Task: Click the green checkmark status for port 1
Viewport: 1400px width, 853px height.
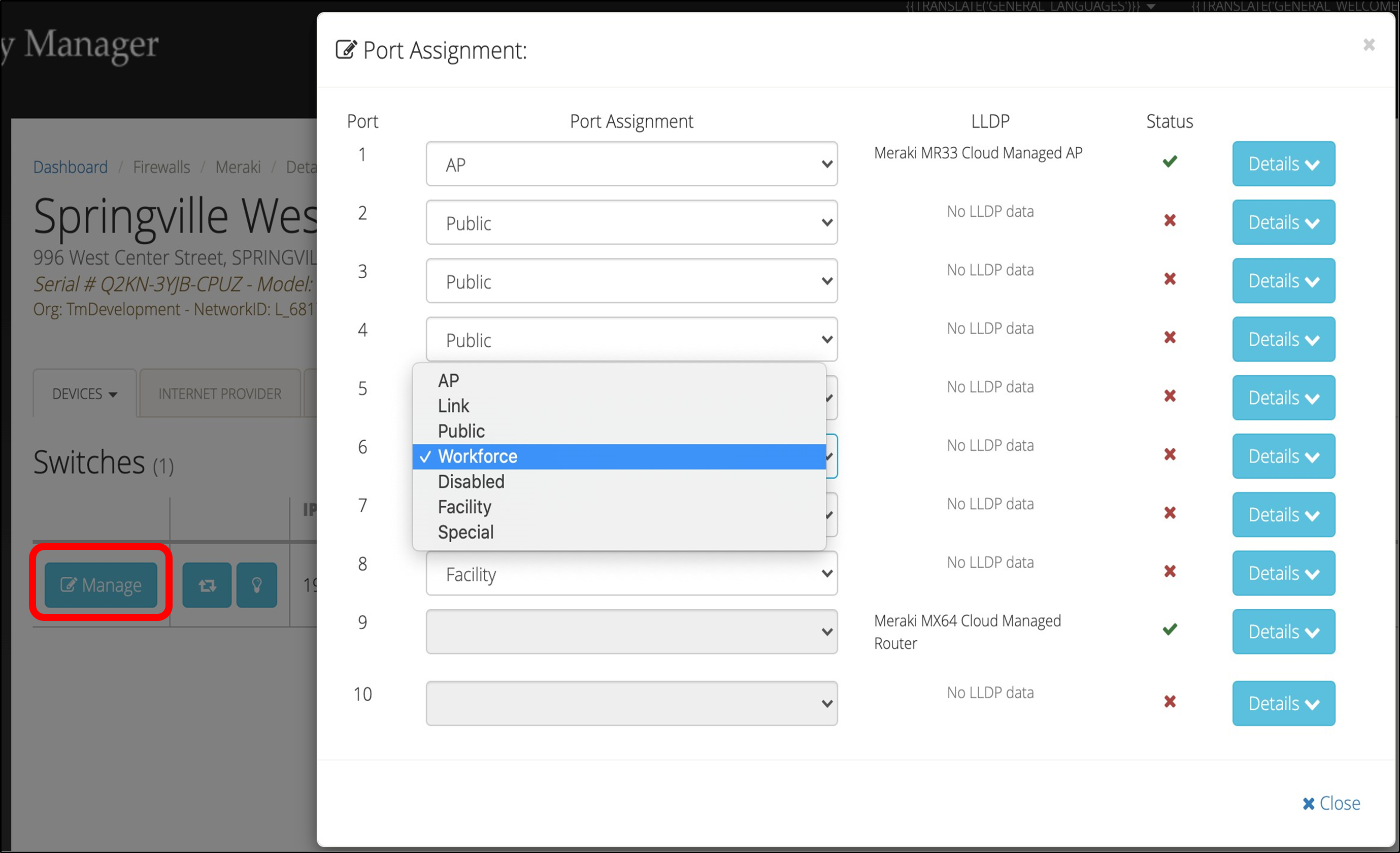Action: tap(1170, 162)
